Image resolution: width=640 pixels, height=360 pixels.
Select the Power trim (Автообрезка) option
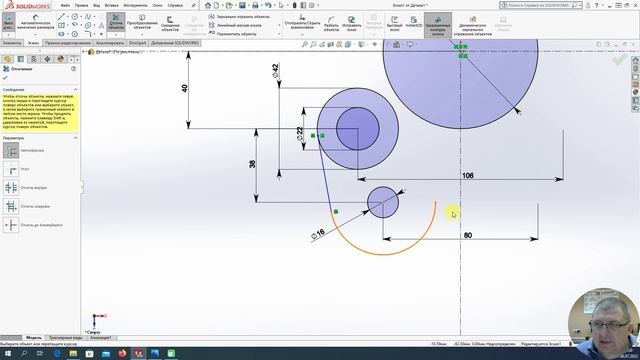[11, 151]
